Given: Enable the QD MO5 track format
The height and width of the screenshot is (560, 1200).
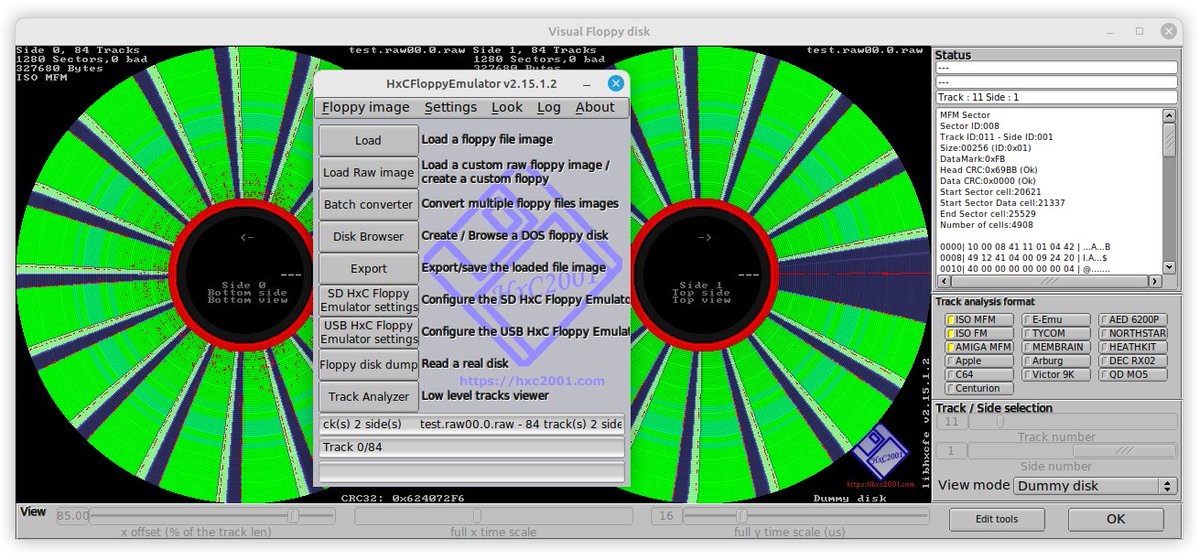Looking at the screenshot, I should [x=1133, y=375].
